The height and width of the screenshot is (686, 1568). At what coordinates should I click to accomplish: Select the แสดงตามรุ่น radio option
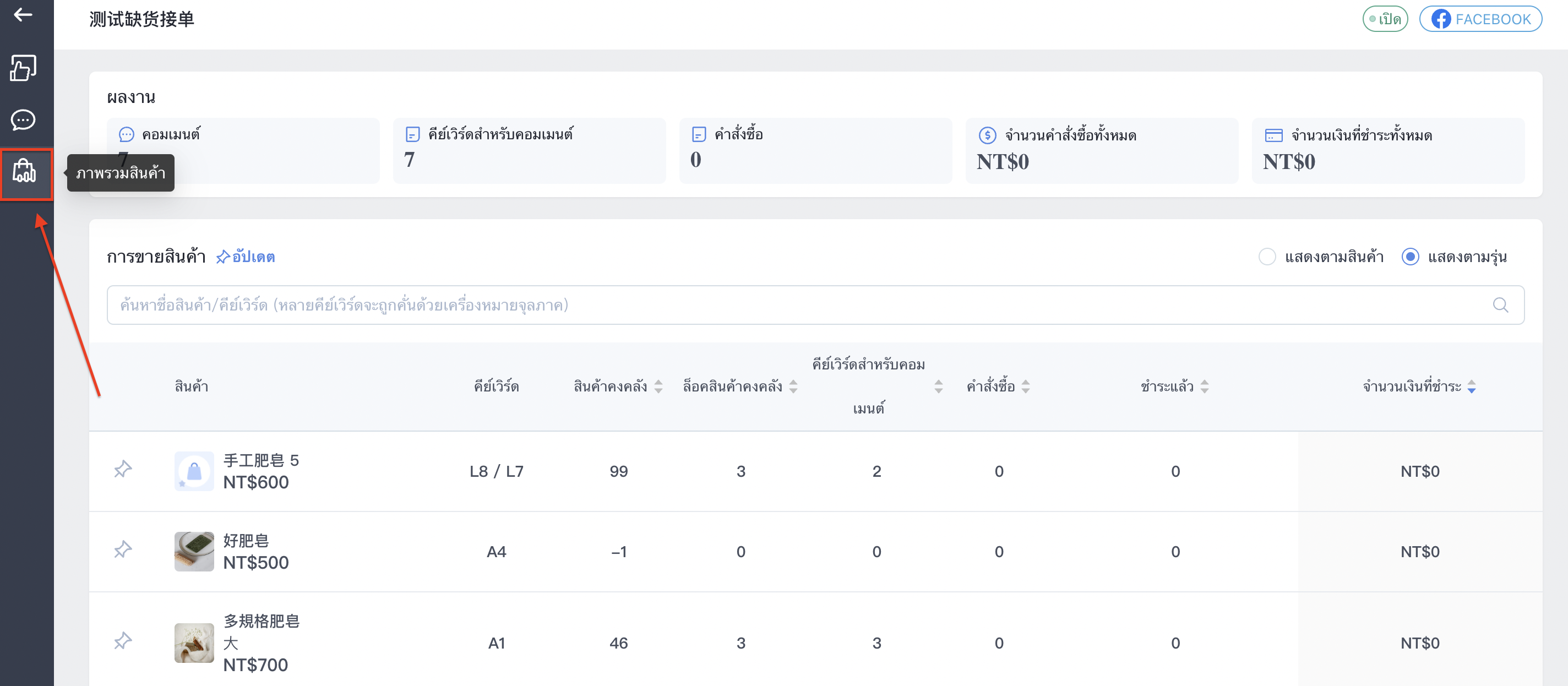point(1410,257)
